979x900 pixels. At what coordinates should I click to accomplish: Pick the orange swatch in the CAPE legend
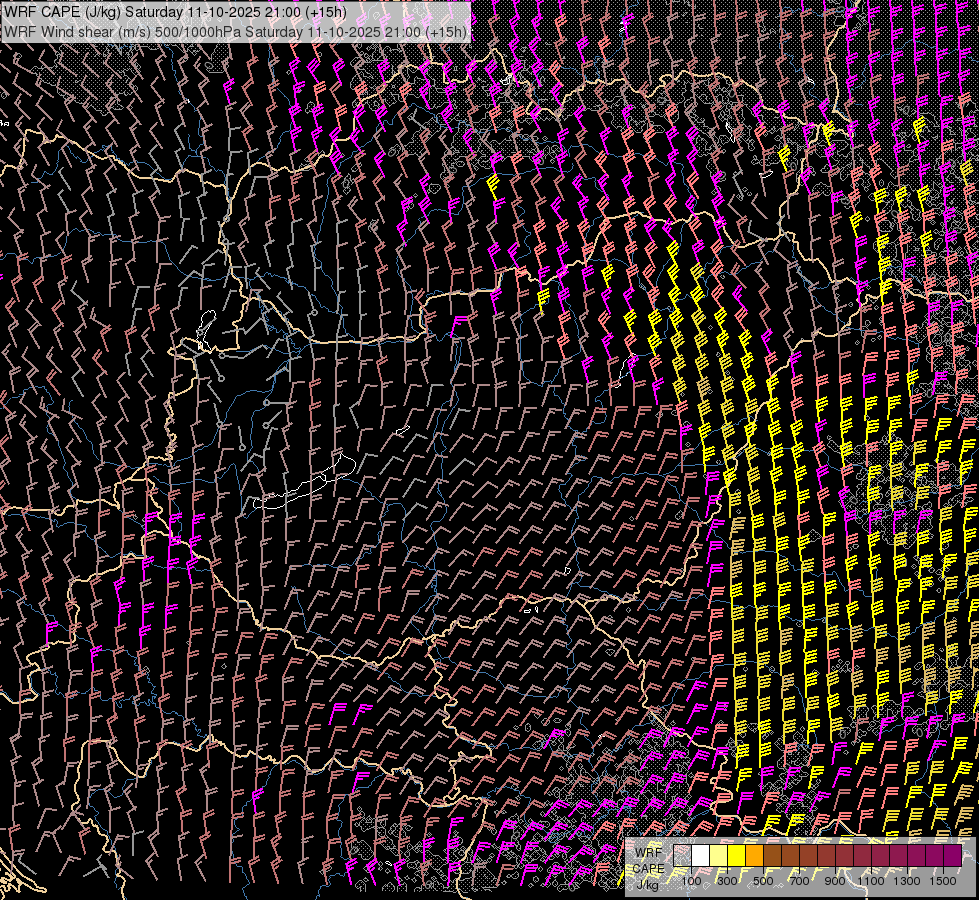[754, 856]
